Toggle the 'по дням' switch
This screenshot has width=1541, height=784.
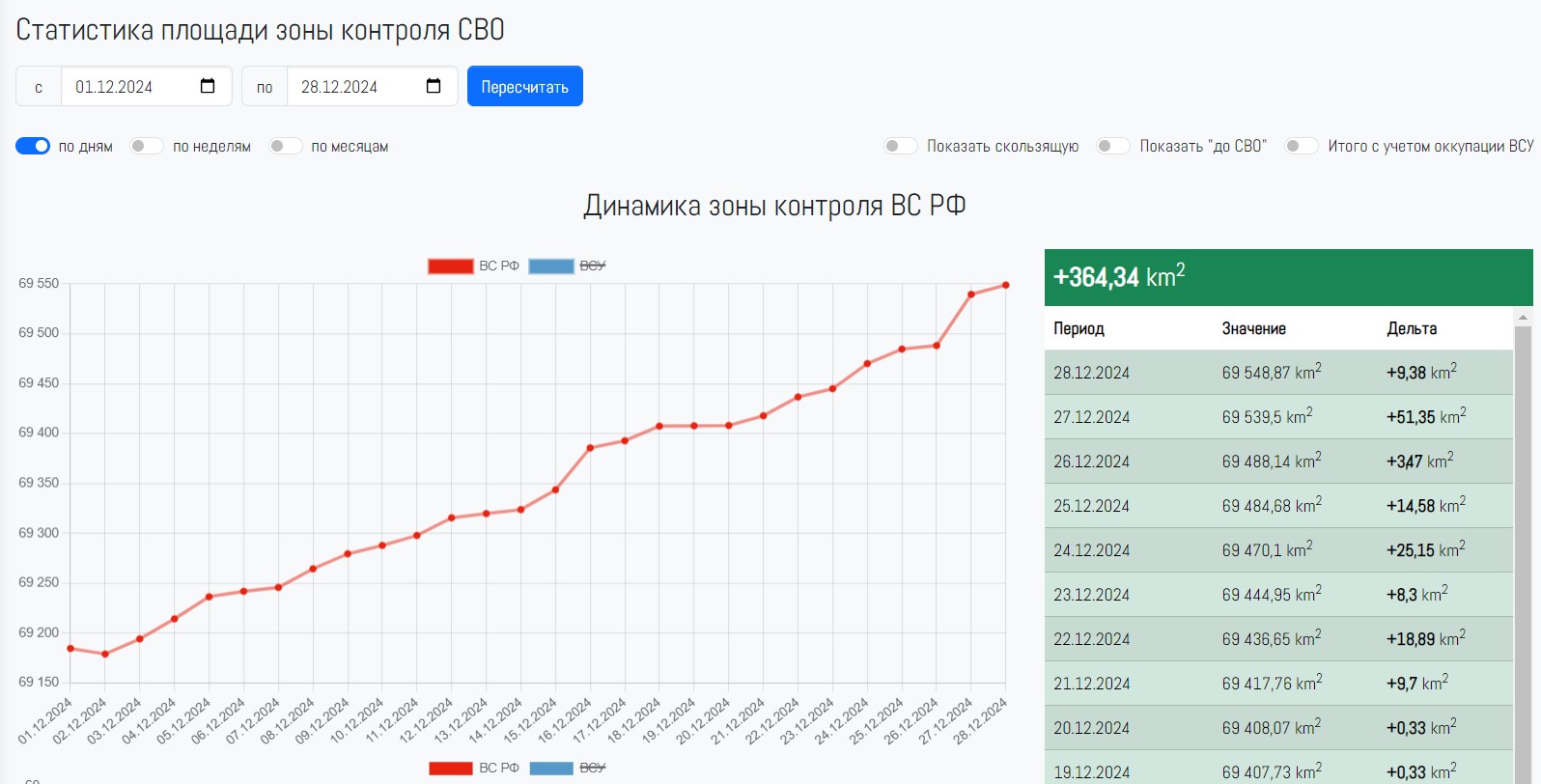pyautogui.click(x=33, y=146)
